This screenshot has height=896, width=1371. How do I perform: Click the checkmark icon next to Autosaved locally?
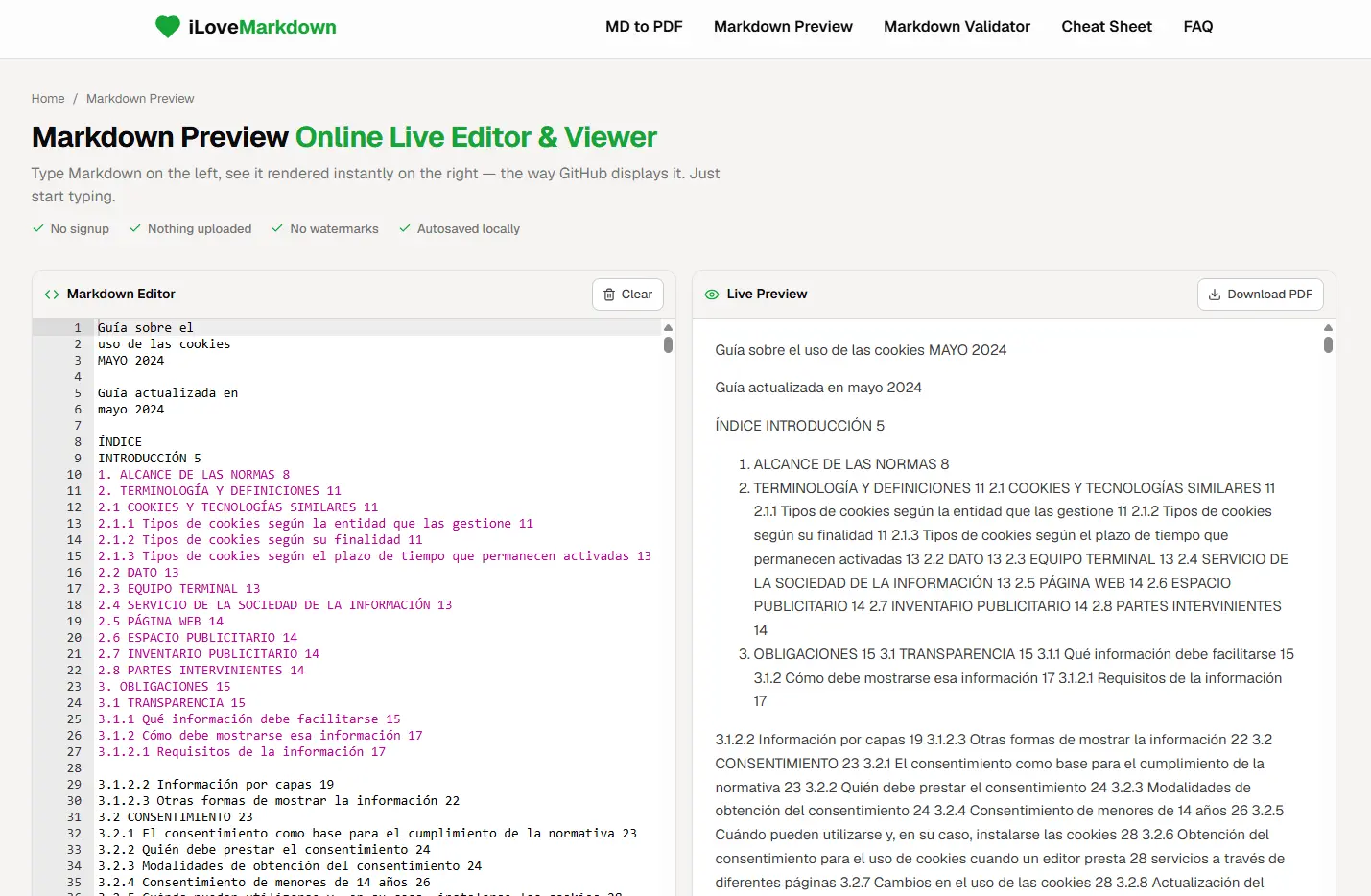pyautogui.click(x=405, y=228)
